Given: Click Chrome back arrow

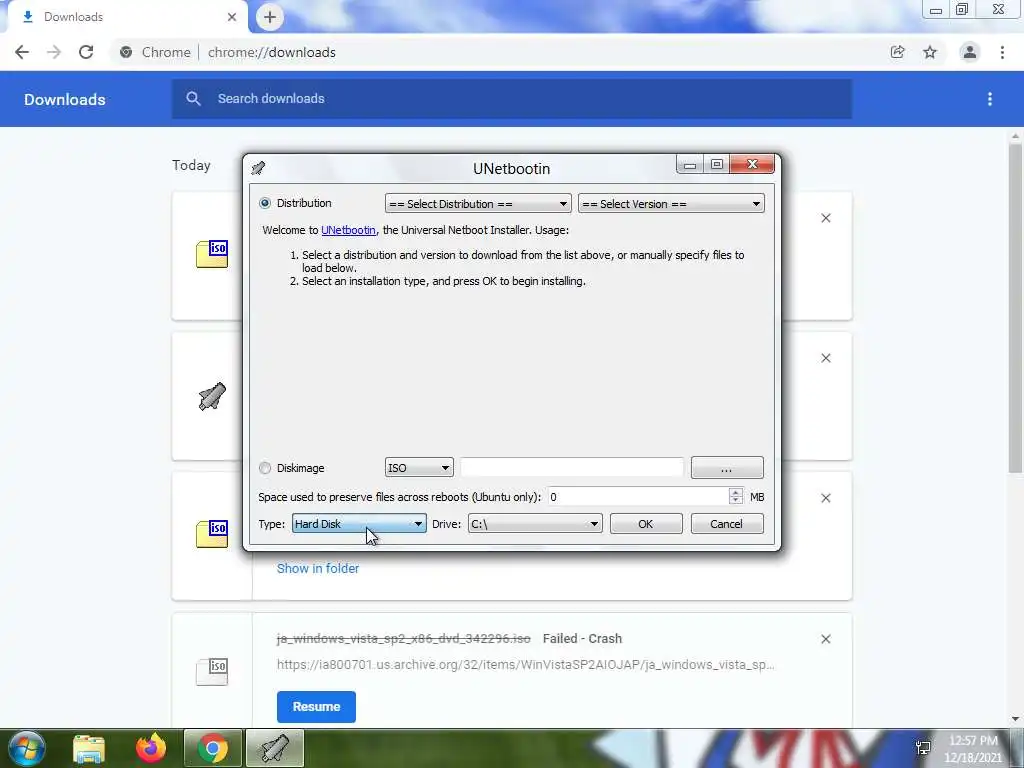Looking at the screenshot, I should (22, 52).
